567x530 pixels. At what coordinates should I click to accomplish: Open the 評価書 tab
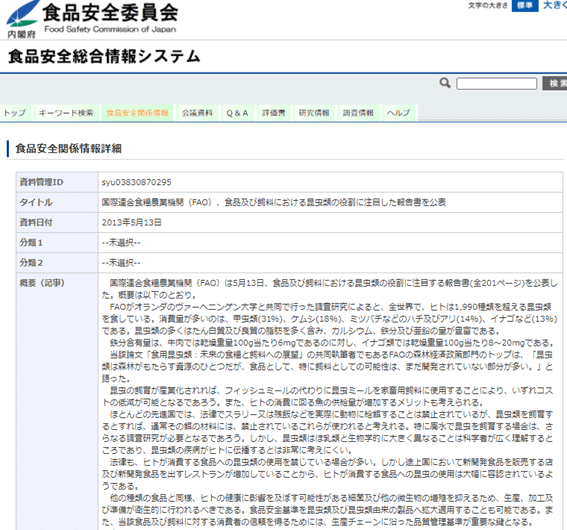click(274, 113)
